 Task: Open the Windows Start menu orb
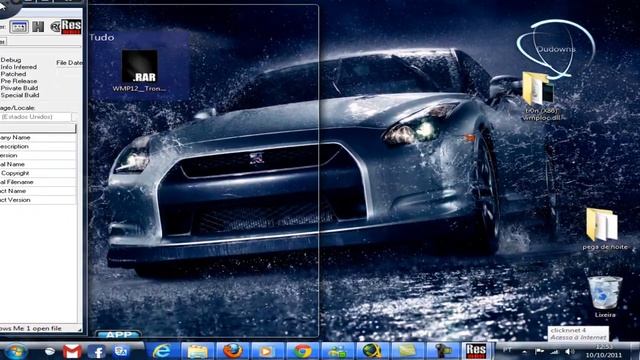tap(16, 351)
